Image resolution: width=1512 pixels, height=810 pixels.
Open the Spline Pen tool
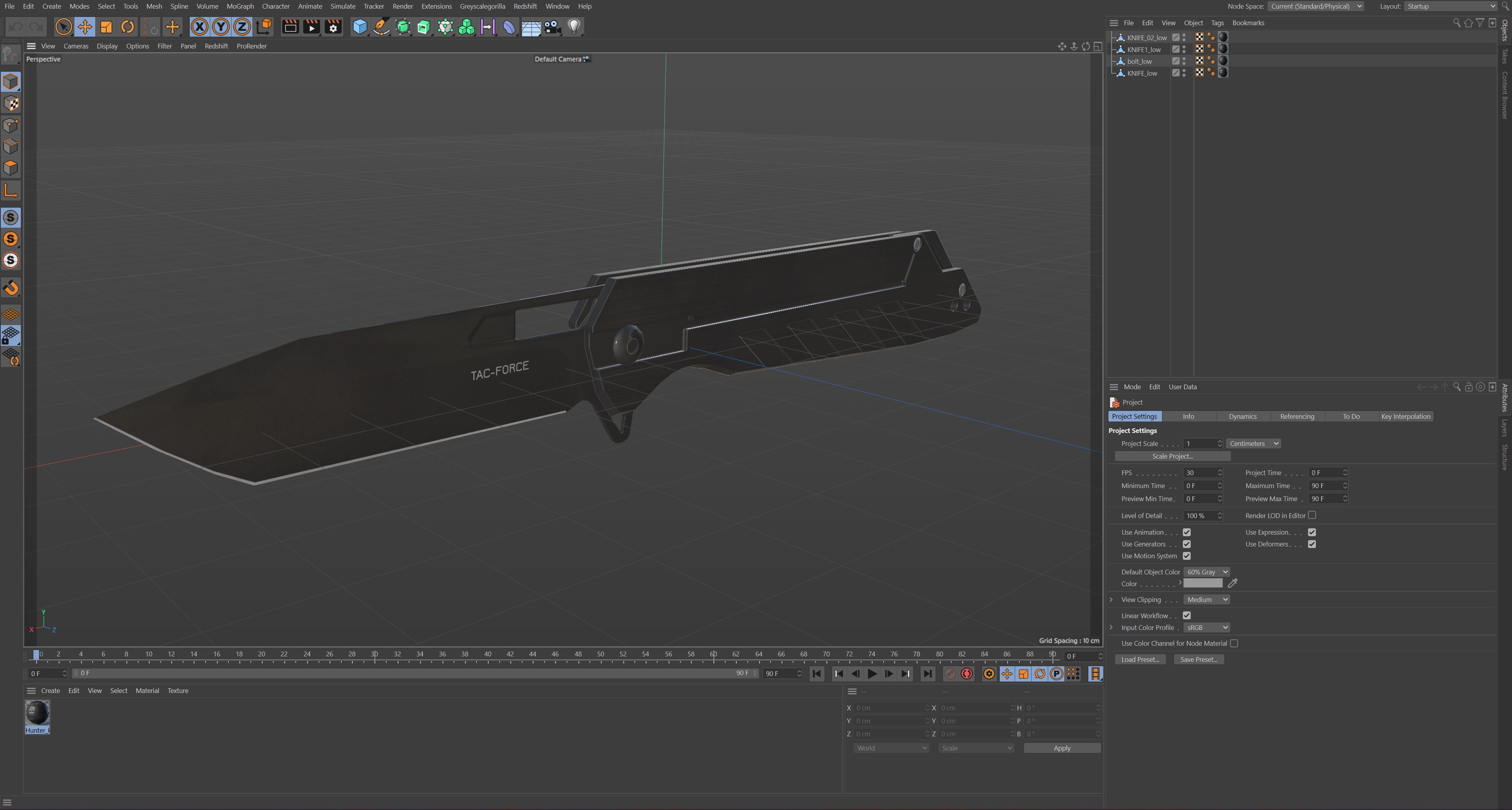[381, 27]
